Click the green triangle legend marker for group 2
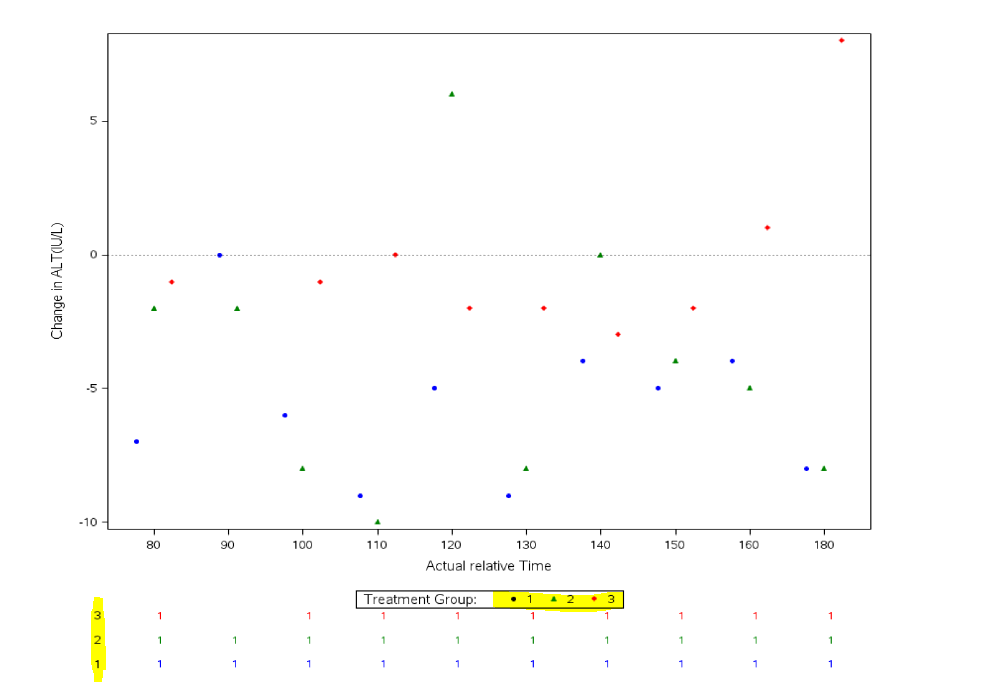This screenshot has height=691, width=981. tap(553, 599)
